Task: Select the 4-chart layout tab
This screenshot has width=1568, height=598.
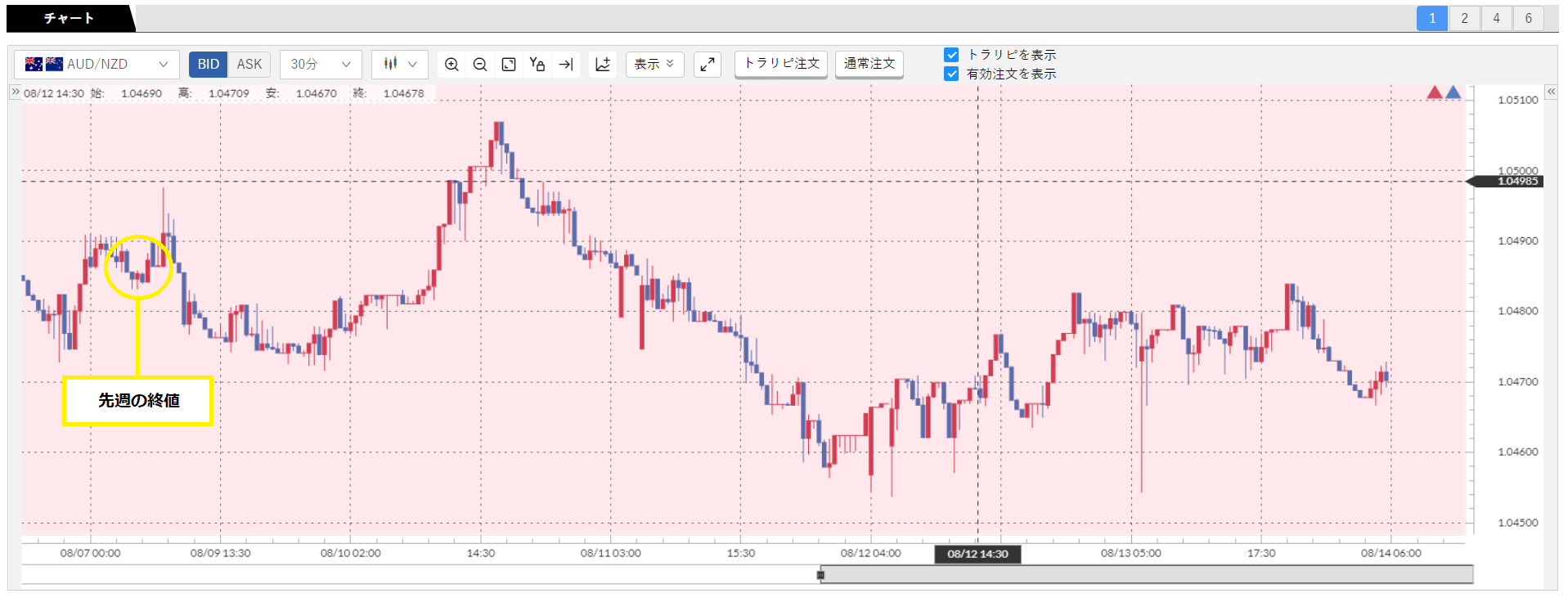Action: tap(1496, 18)
